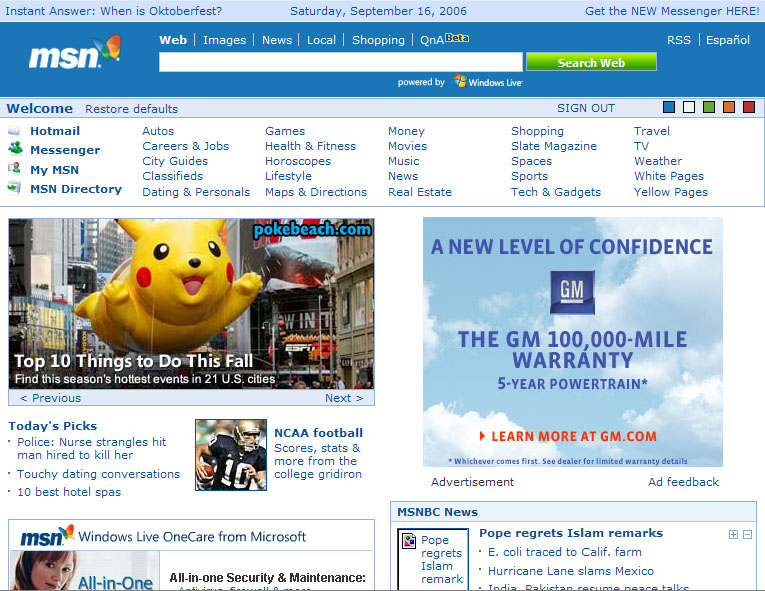765x591 pixels.
Task: Open the MSN Directory link
Action: 76,189
